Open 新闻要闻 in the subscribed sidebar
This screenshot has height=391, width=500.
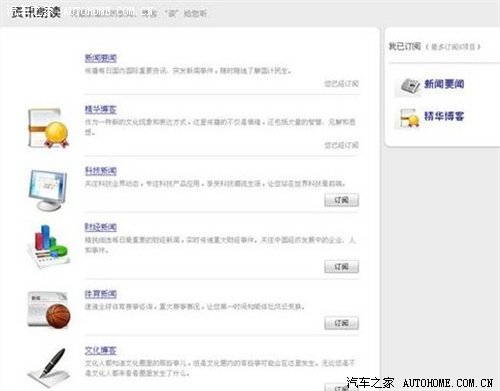(444, 84)
